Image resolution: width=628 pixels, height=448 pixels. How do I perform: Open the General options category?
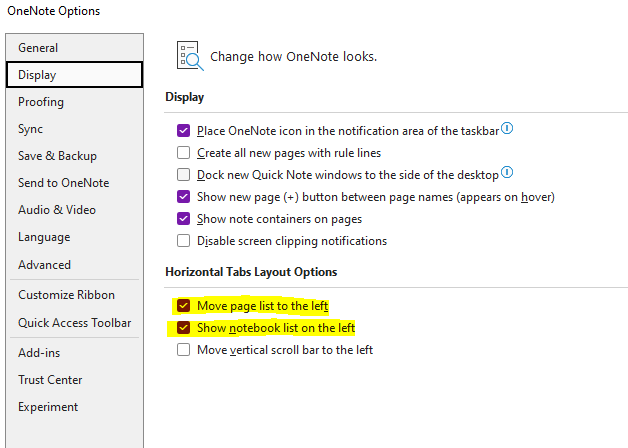(x=74, y=48)
